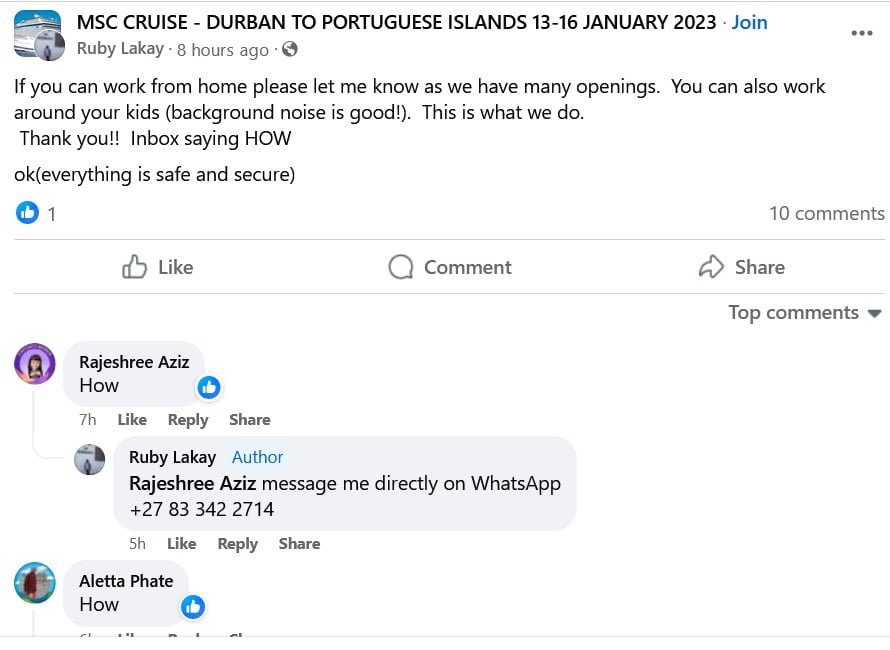Viewport: 890px width, 650px height.
Task: Reply to Rajeshree Aziz's comment
Action: pyautogui.click(x=188, y=420)
